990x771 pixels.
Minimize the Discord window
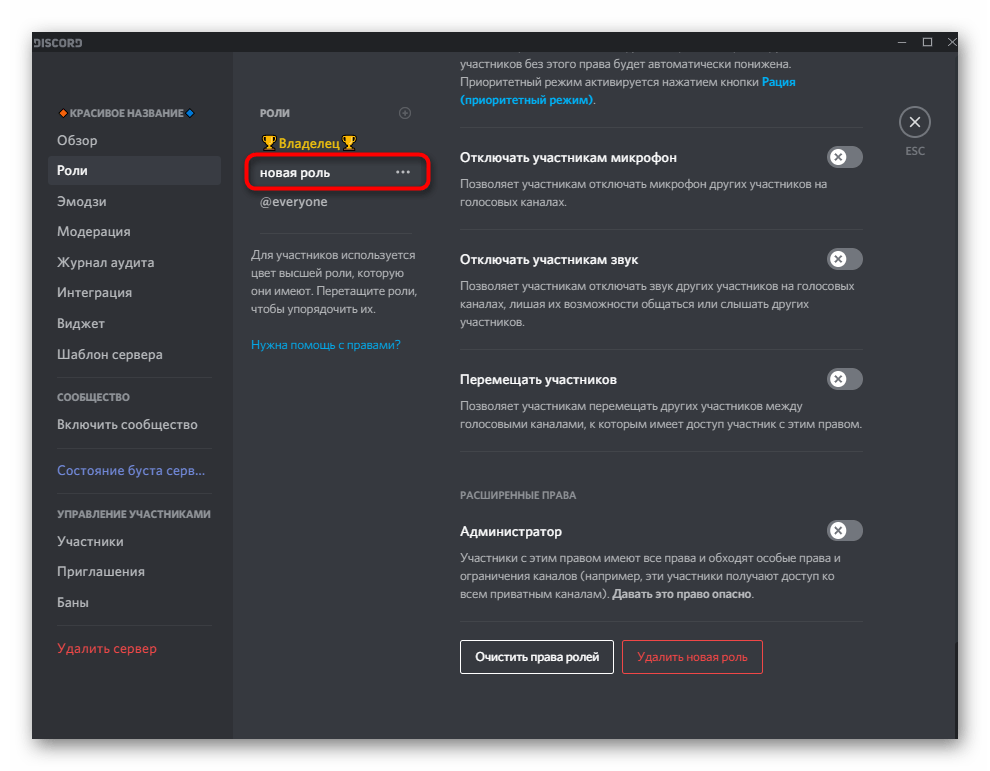tap(898, 42)
